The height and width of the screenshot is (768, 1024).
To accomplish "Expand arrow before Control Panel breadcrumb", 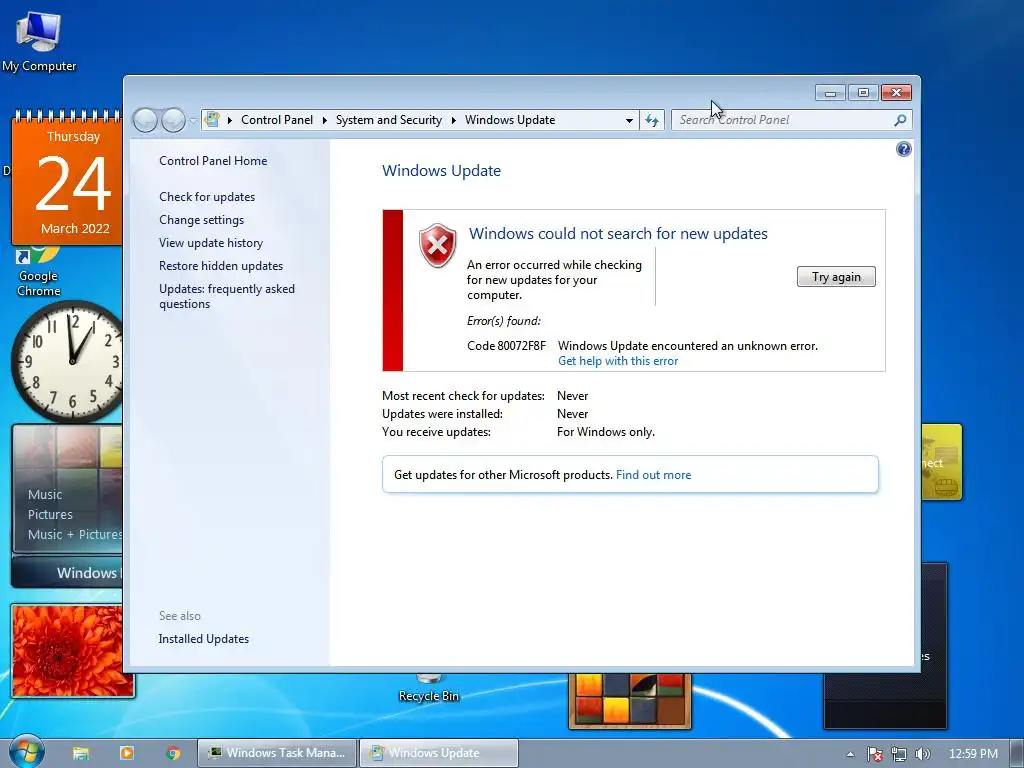I will (230, 120).
